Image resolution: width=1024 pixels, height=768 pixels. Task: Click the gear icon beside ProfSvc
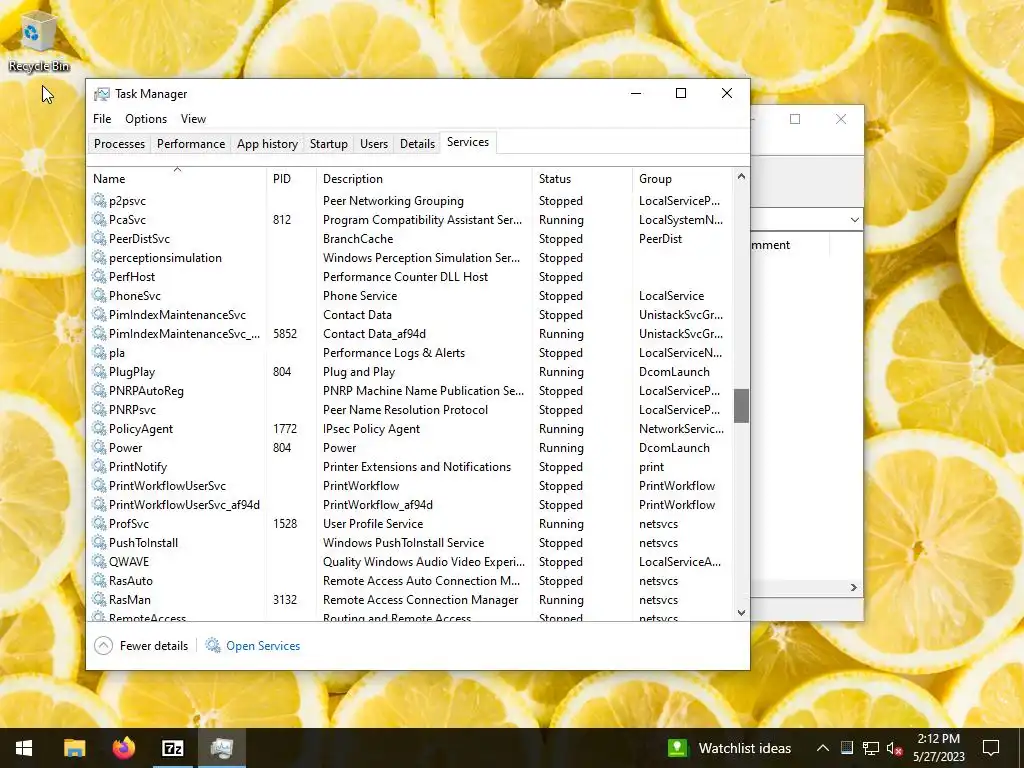[99, 523]
